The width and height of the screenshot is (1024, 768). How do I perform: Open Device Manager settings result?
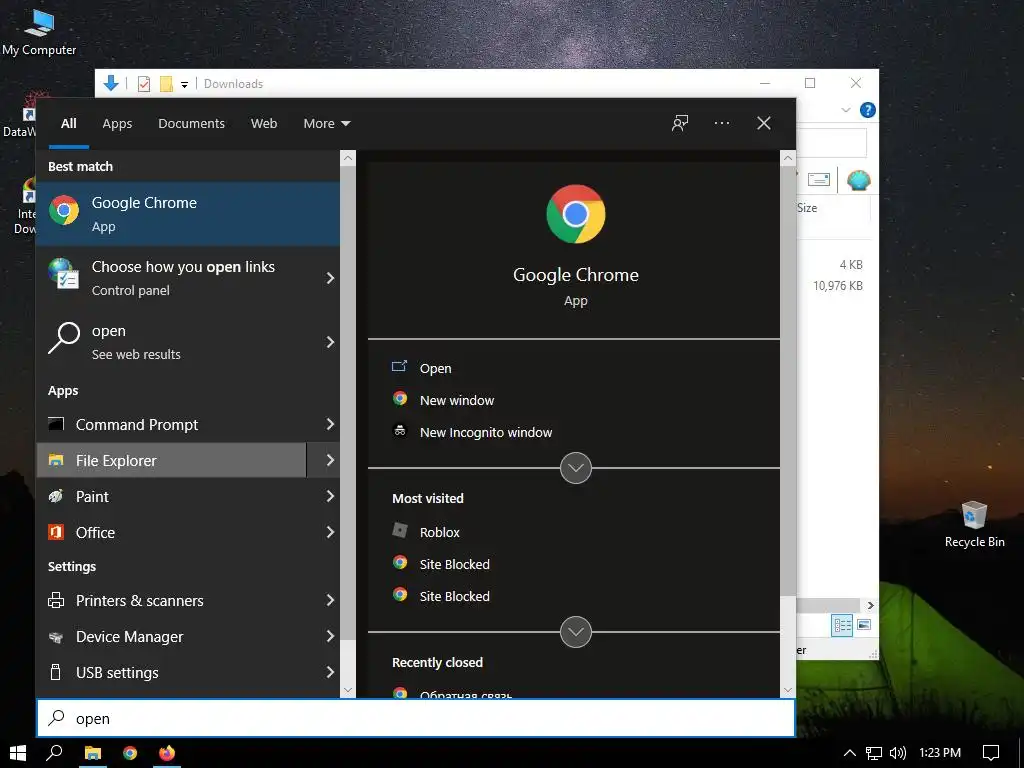[x=171, y=636]
